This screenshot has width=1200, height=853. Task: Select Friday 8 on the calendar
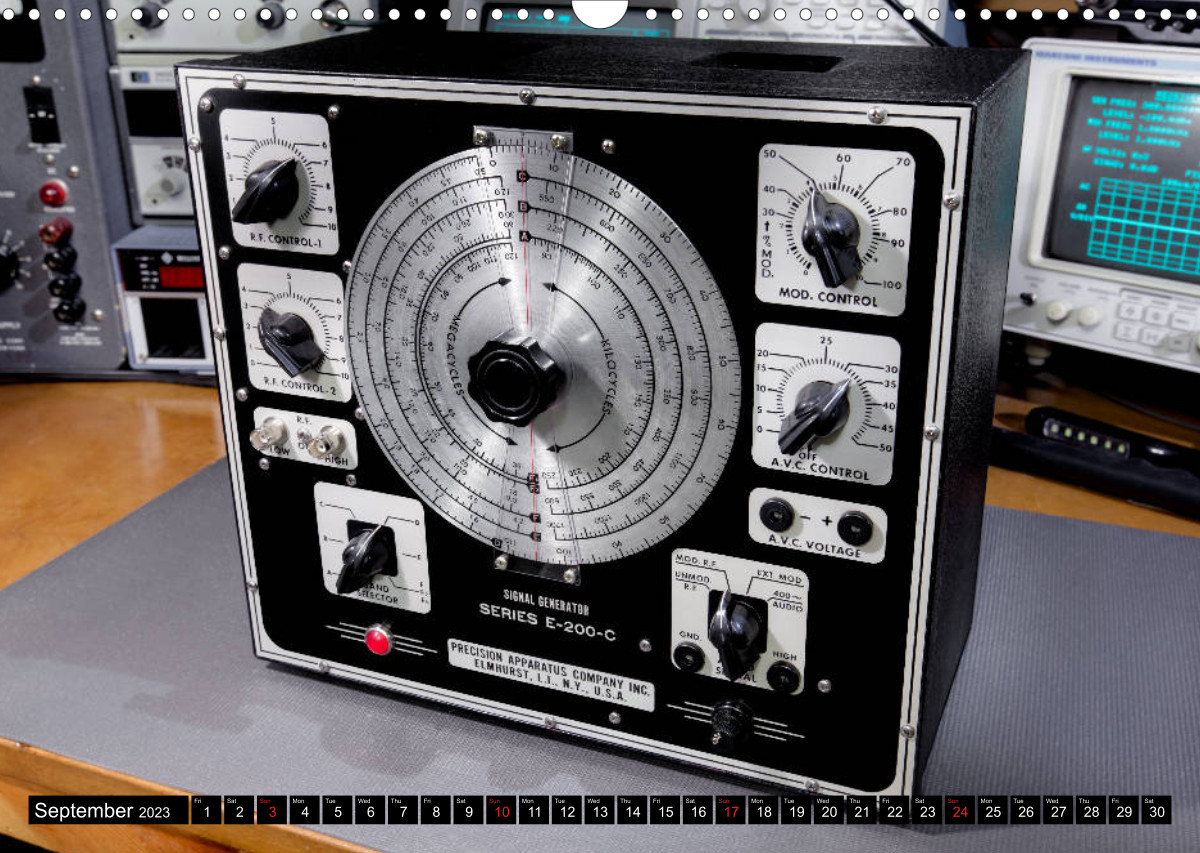pyautogui.click(x=436, y=811)
